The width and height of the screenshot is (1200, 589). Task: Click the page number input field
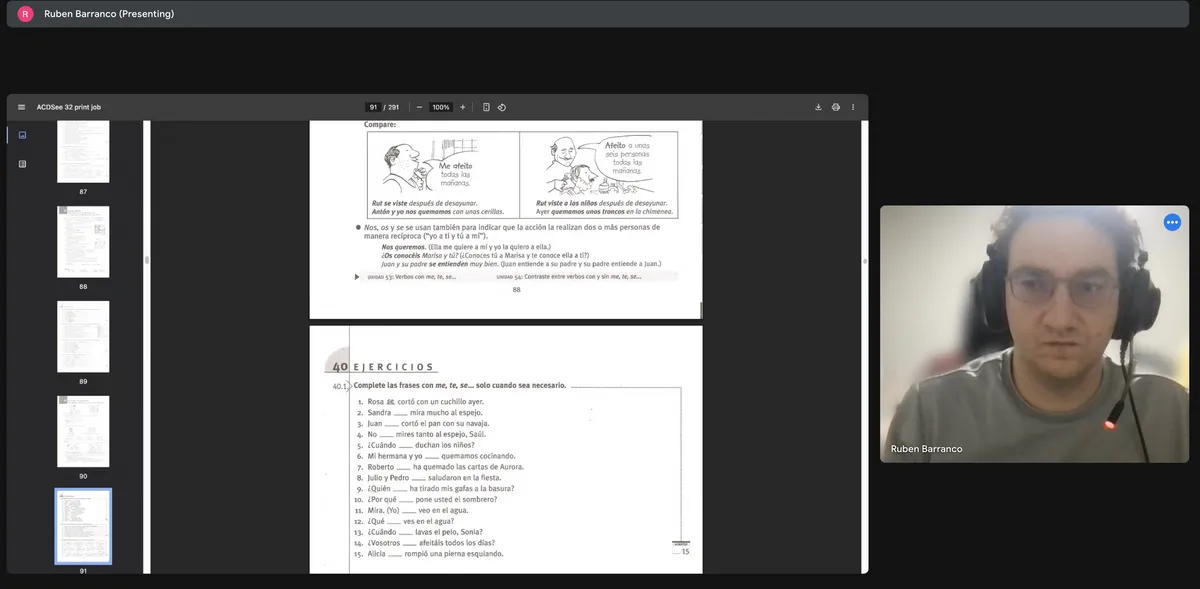coord(374,107)
